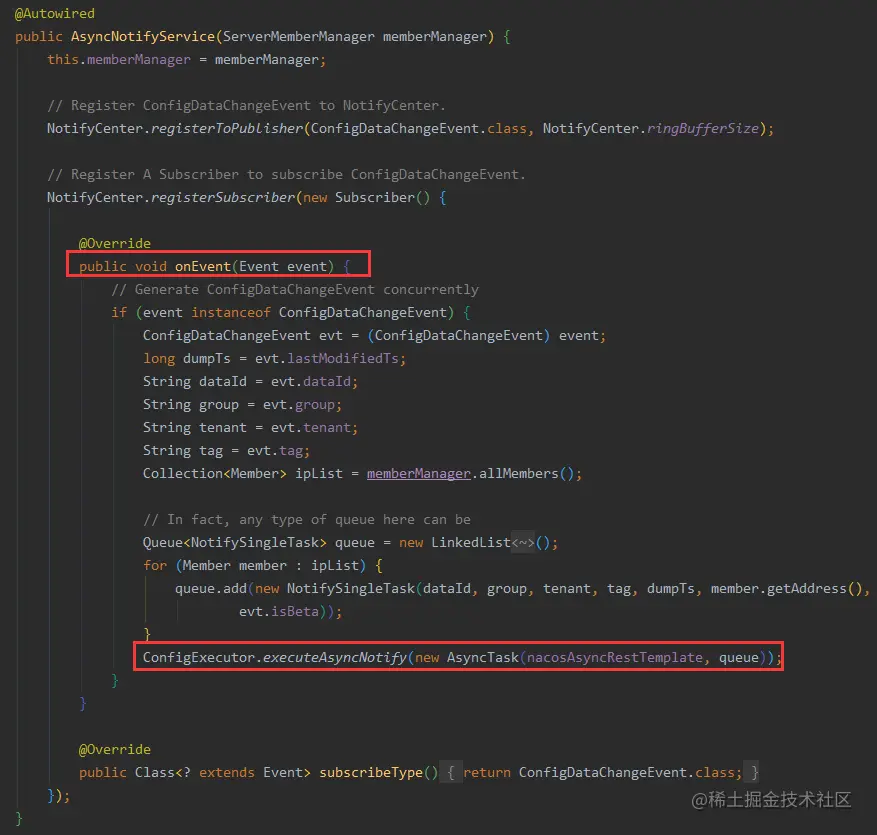
Task: Click the AsyncNotifyService constructor name
Action: tap(143, 36)
